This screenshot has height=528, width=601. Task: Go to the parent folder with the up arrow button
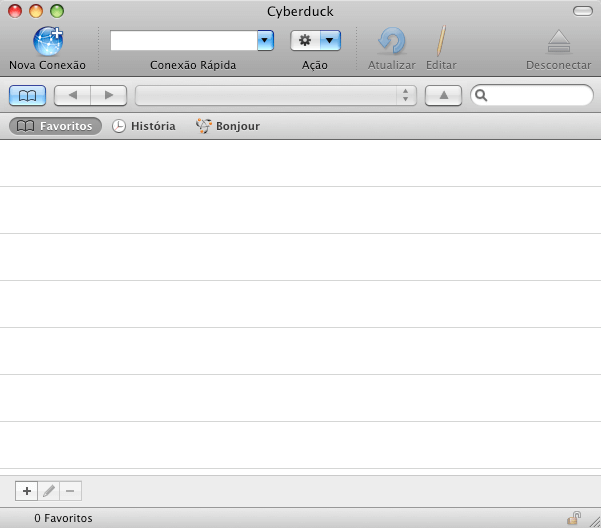pos(443,95)
